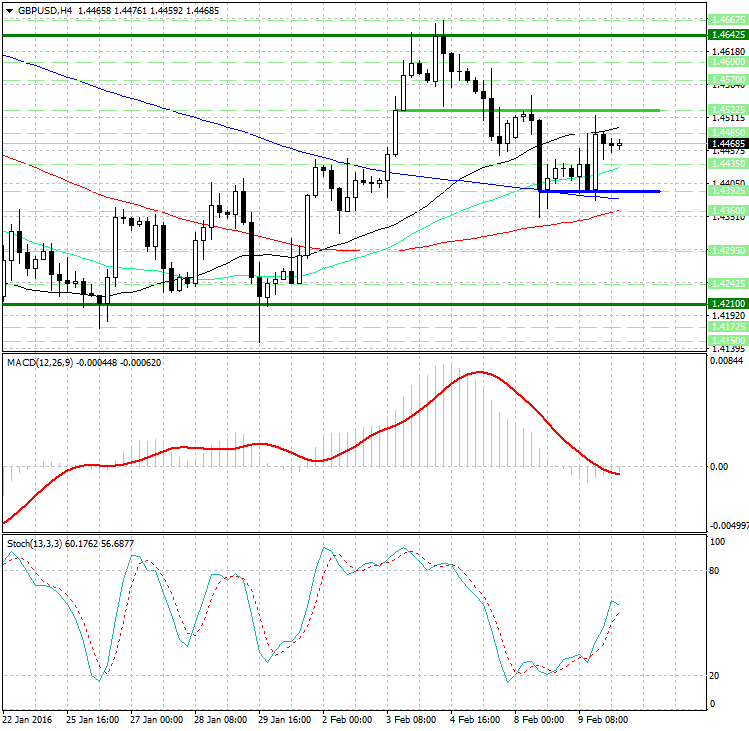
Task: Click the 1.41725 price level label
Action: [x=728, y=327]
